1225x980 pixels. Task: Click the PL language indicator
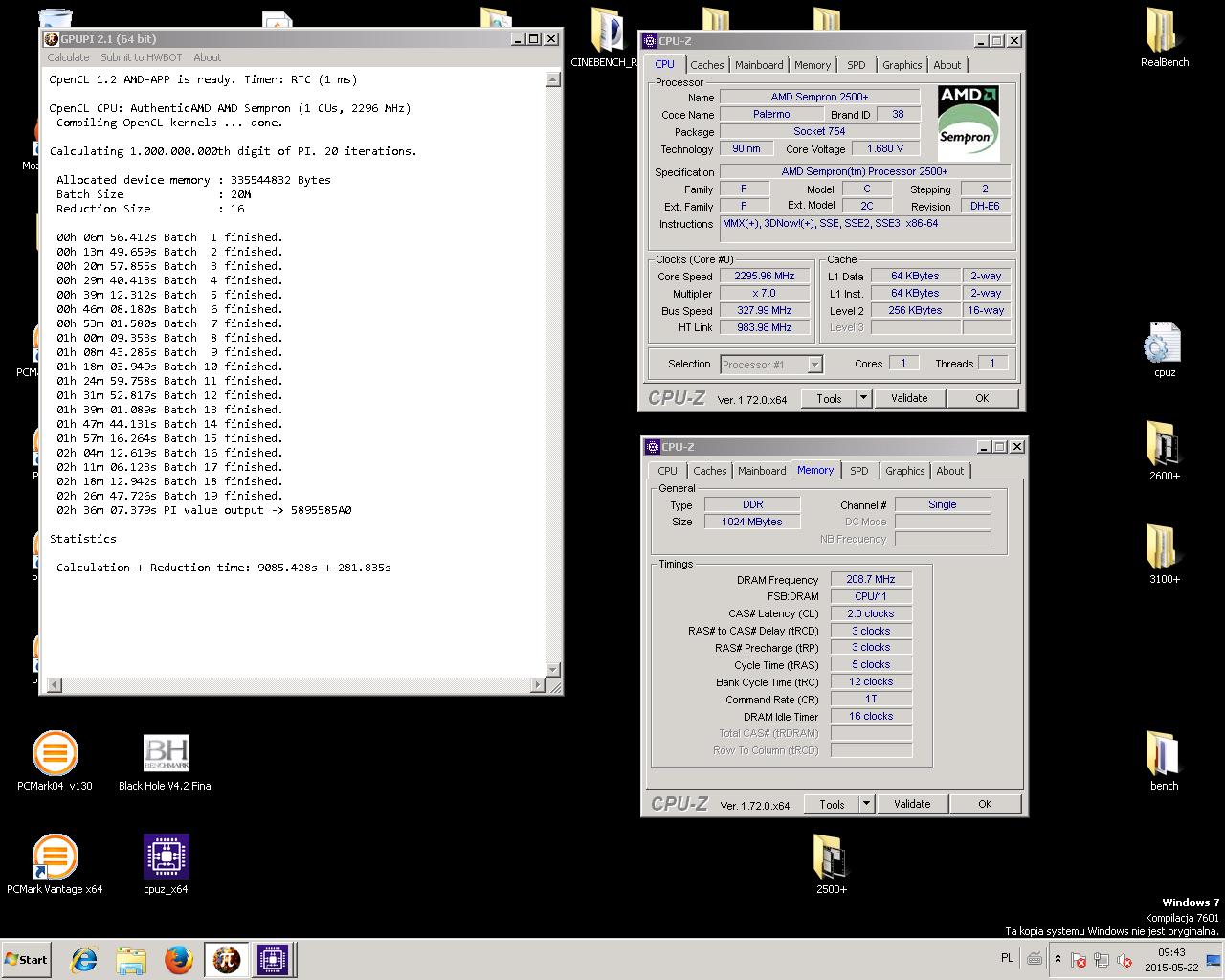point(1007,958)
